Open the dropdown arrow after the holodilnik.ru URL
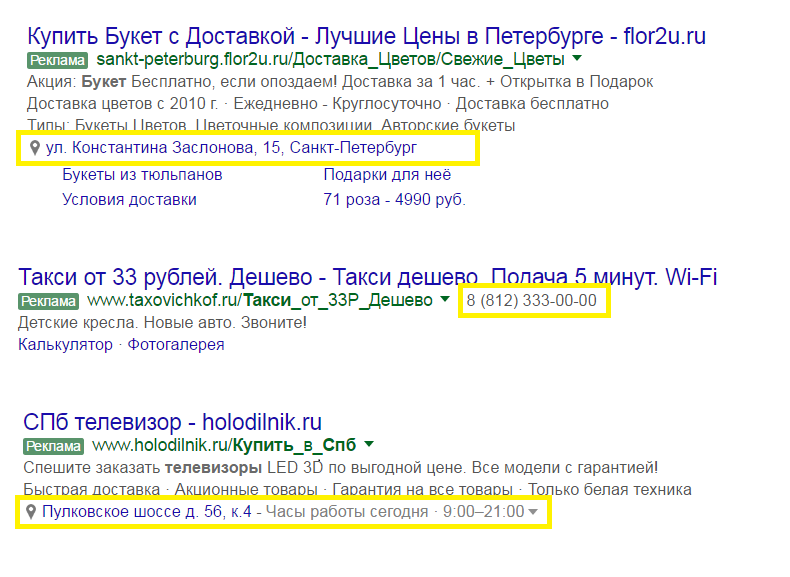 [368, 444]
